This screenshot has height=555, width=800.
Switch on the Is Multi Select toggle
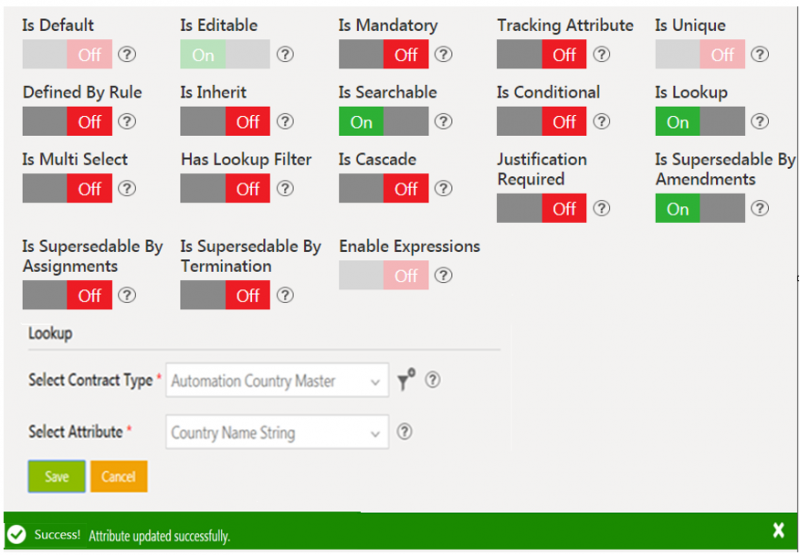pyautogui.click(x=67, y=188)
